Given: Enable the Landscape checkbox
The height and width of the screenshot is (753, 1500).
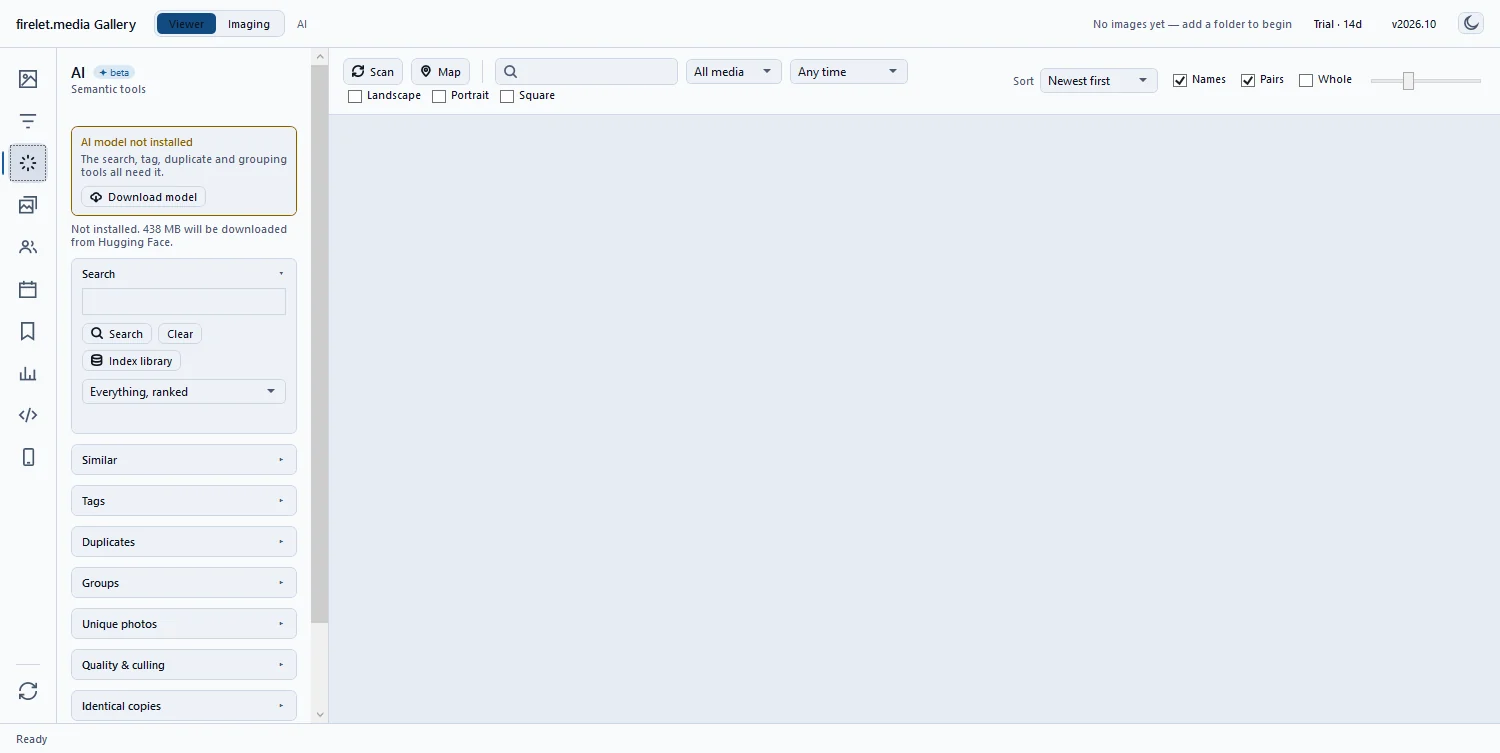Looking at the screenshot, I should point(355,96).
